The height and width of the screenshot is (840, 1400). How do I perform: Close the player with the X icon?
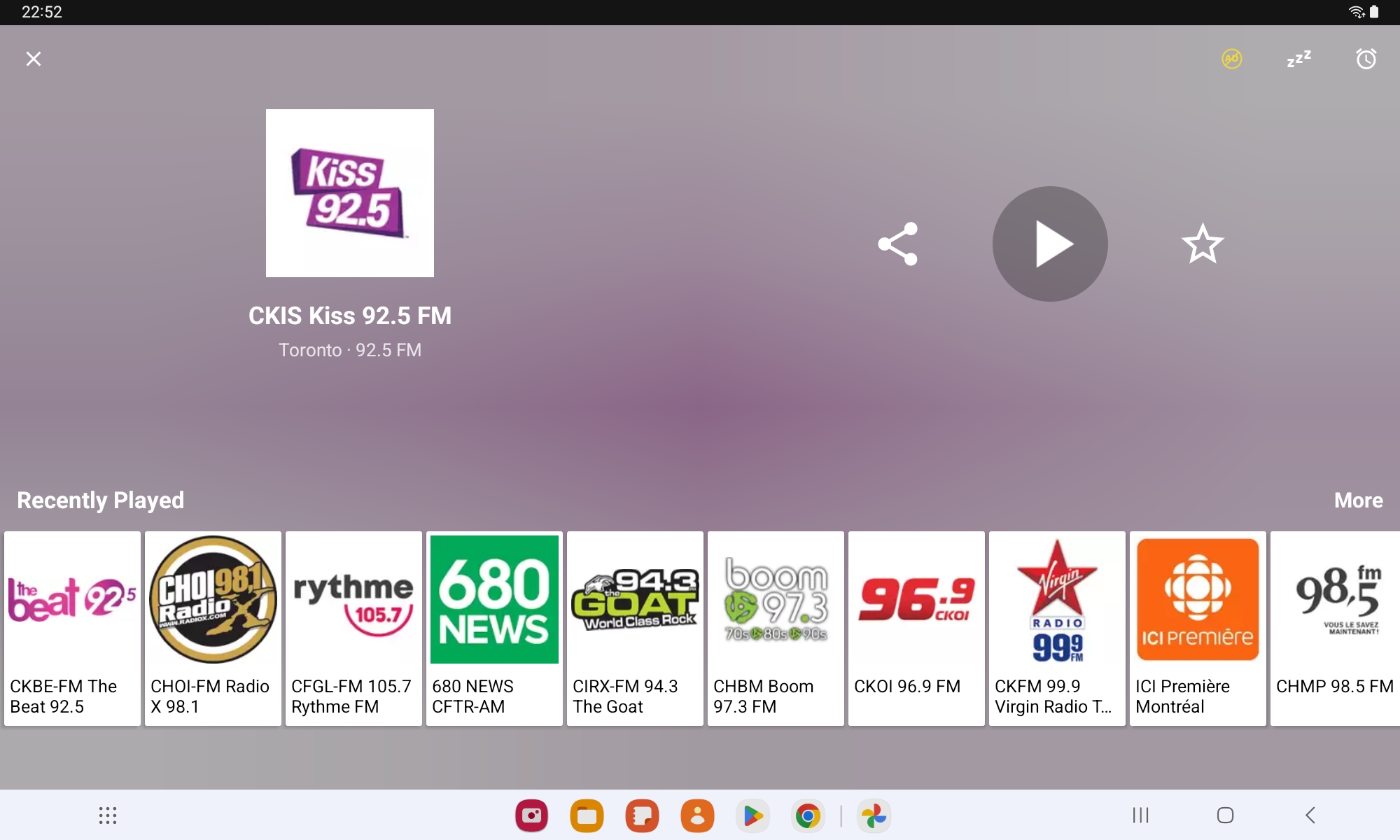34,59
